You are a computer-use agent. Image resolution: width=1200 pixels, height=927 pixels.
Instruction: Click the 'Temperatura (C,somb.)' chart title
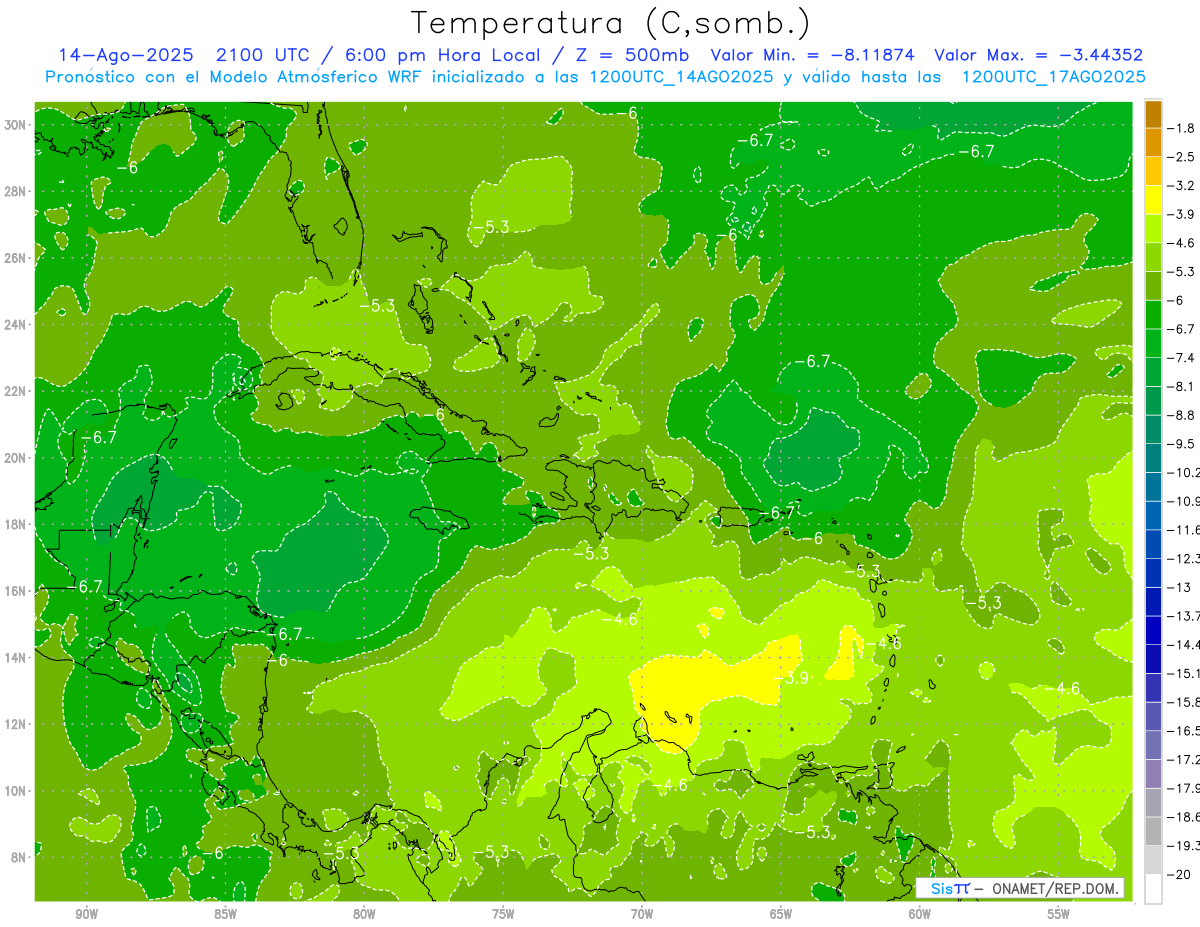click(x=611, y=22)
